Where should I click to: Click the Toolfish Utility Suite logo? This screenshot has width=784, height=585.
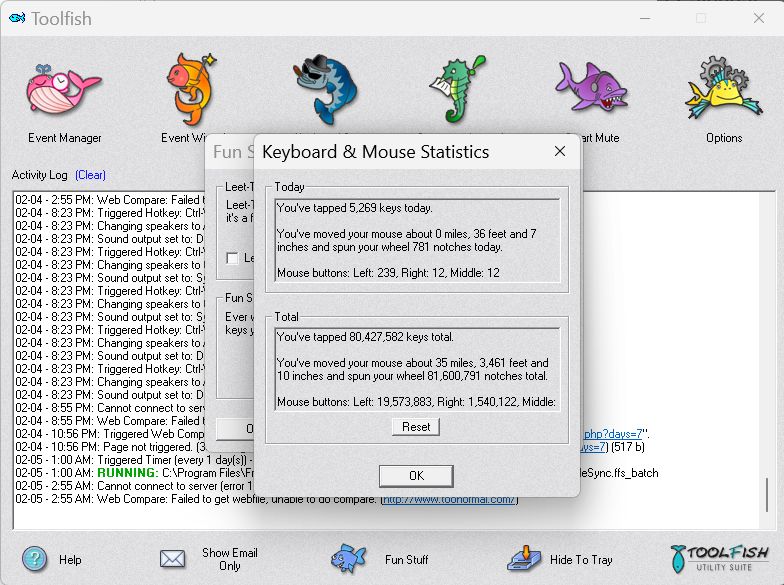[719, 558]
